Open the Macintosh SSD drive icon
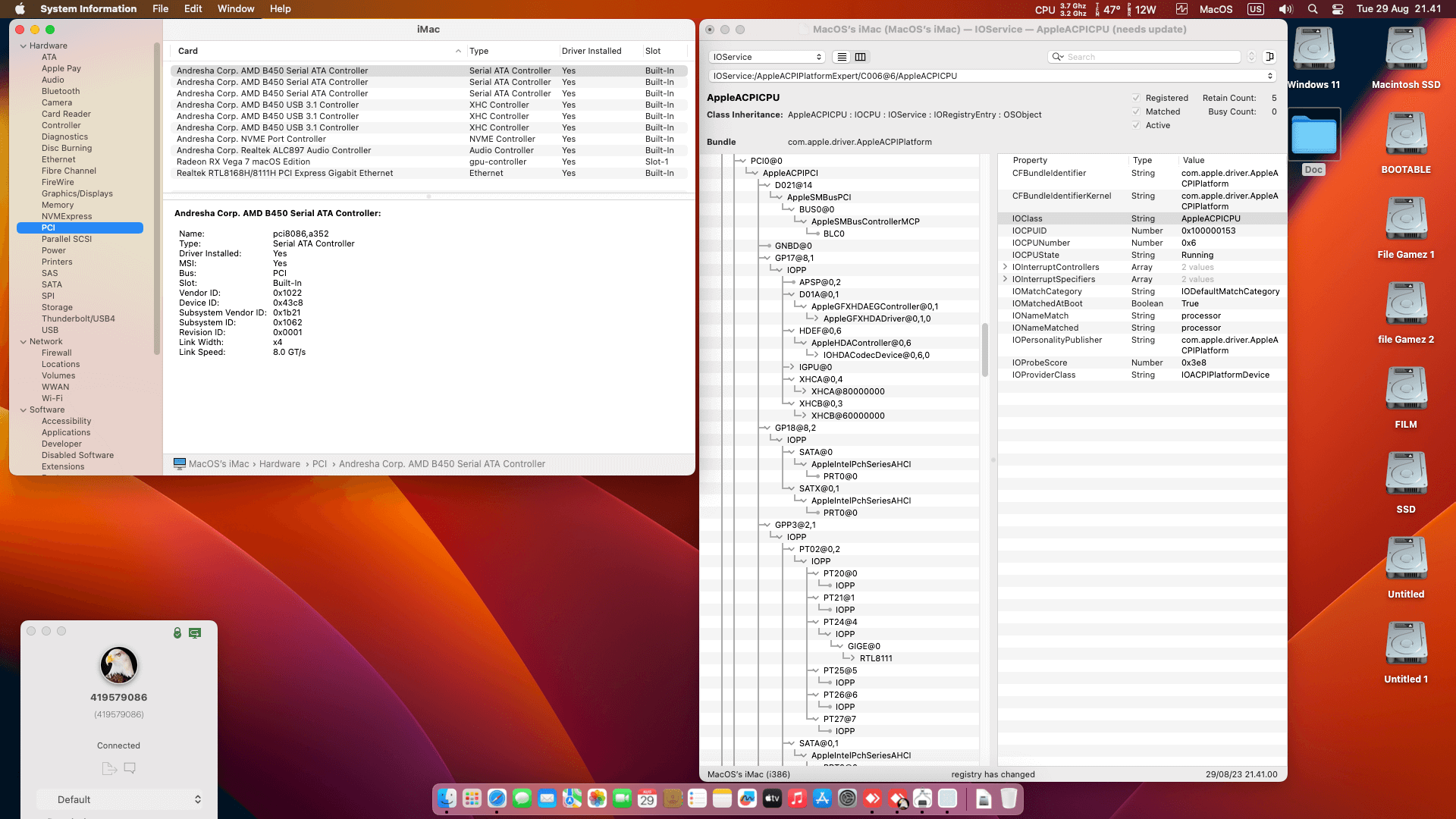 pos(1405,50)
